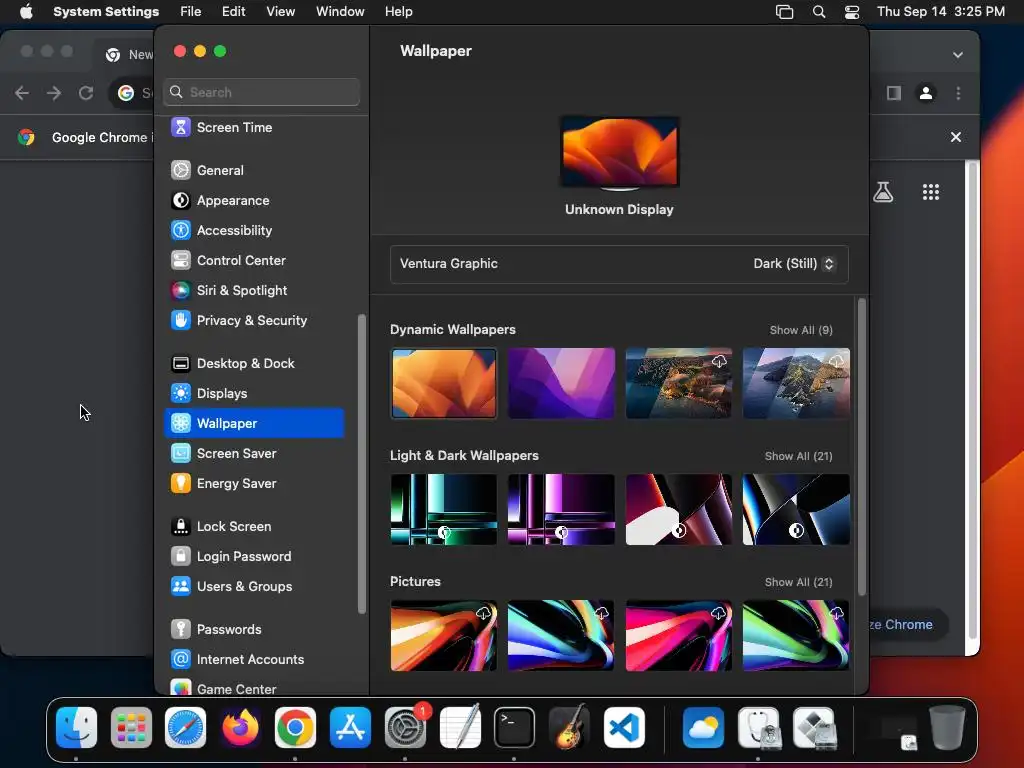Image resolution: width=1024 pixels, height=768 pixels.
Task: Open the View menu
Action: pos(280,12)
